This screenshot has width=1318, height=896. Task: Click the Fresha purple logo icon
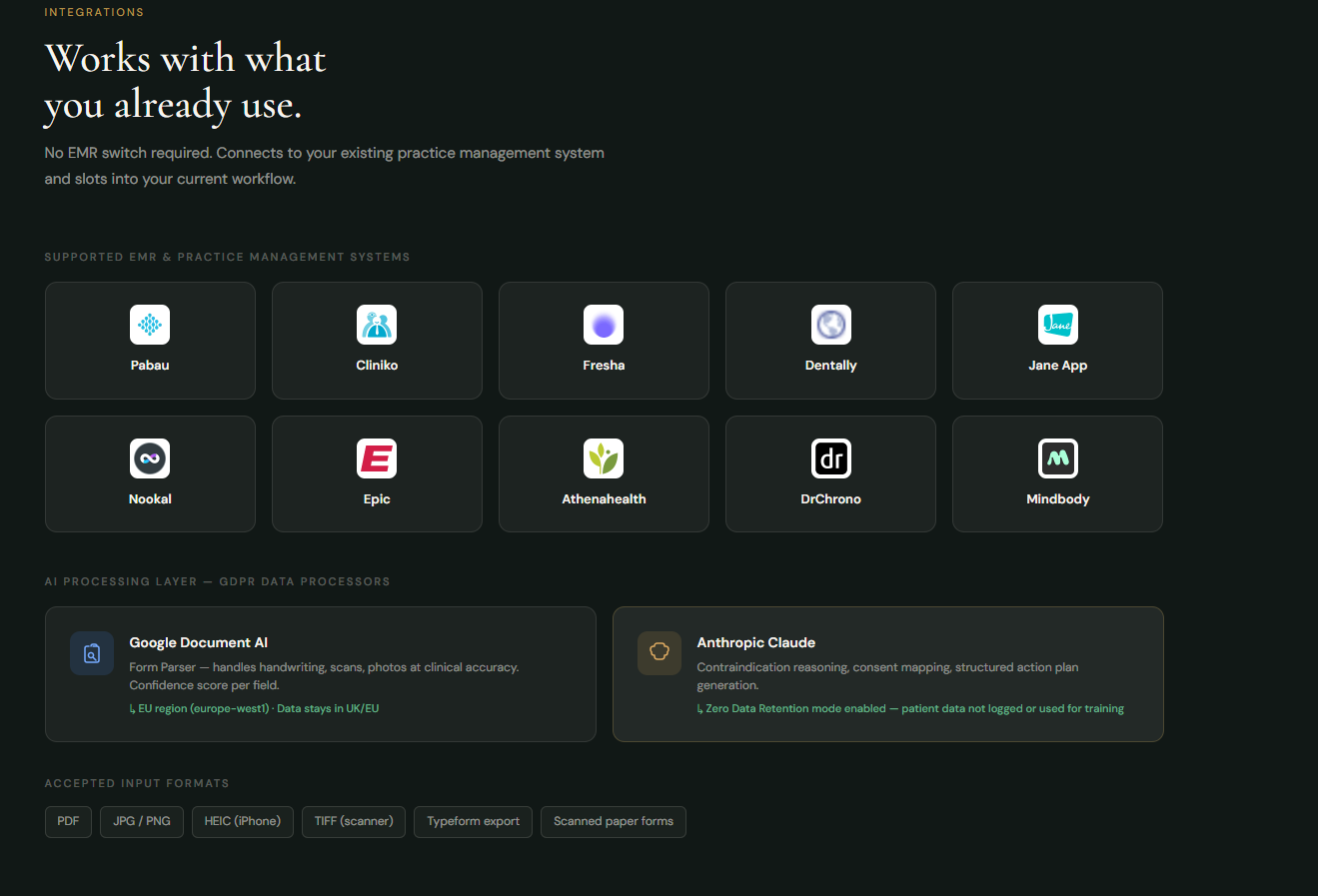point(604,325)
